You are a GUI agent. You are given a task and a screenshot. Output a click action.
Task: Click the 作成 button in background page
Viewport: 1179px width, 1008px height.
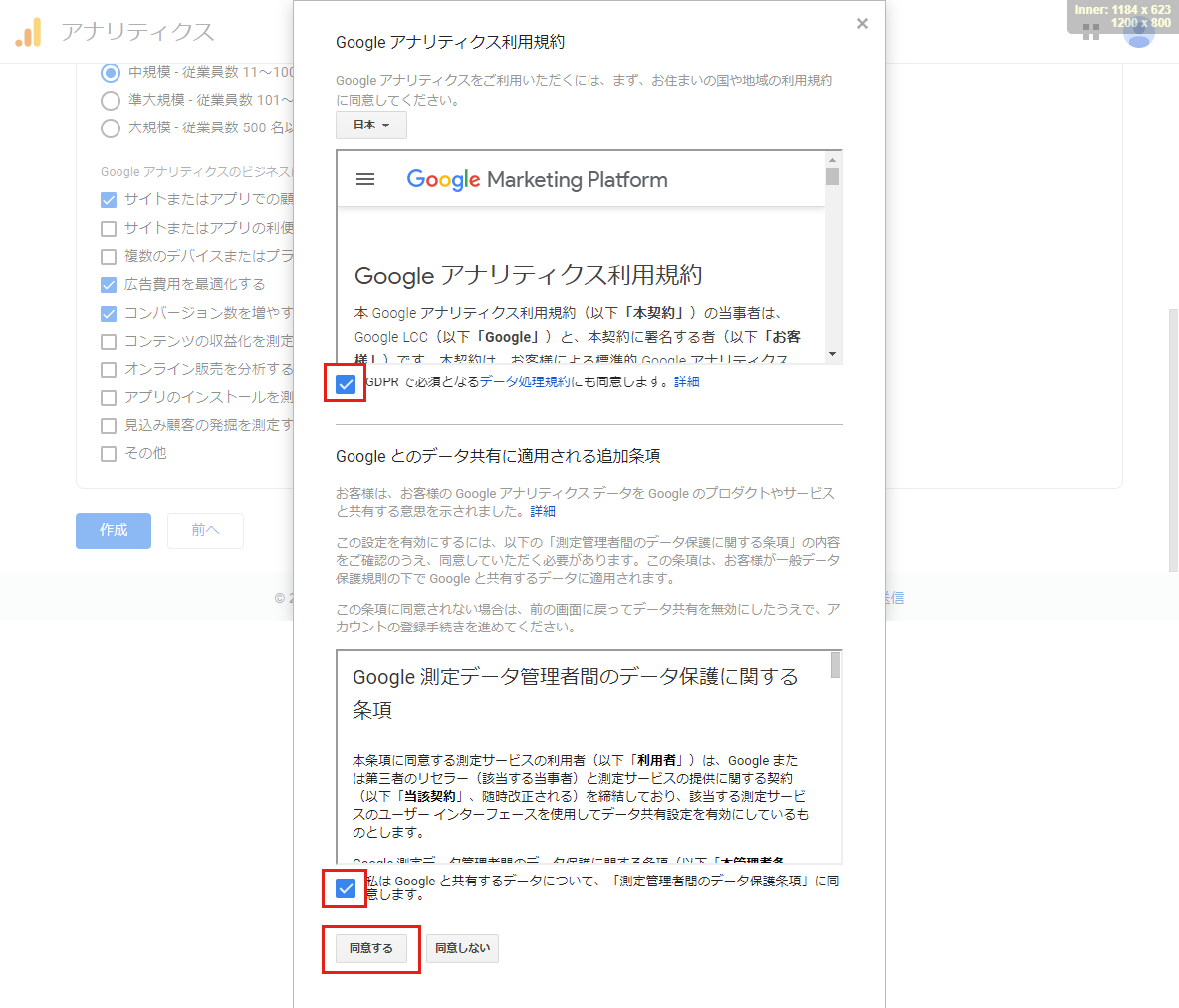click(x=114, y=530)
